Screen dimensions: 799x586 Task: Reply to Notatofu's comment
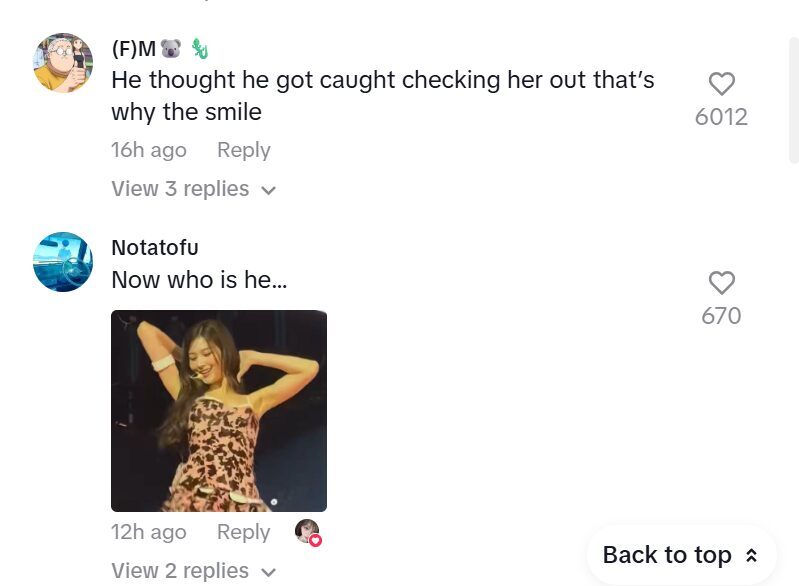click(244, 532)
